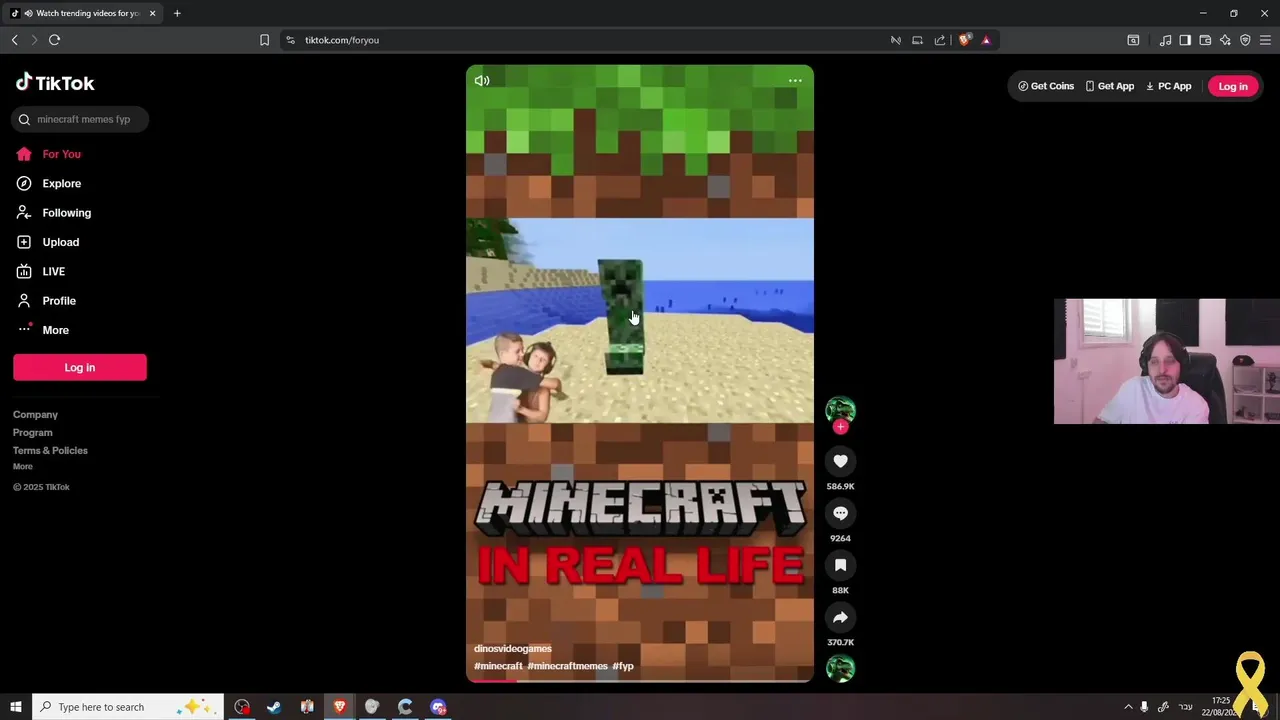Open the browser hamburger menu
This screenshot has width=1280, height=720.
[x=1265, y=40]
